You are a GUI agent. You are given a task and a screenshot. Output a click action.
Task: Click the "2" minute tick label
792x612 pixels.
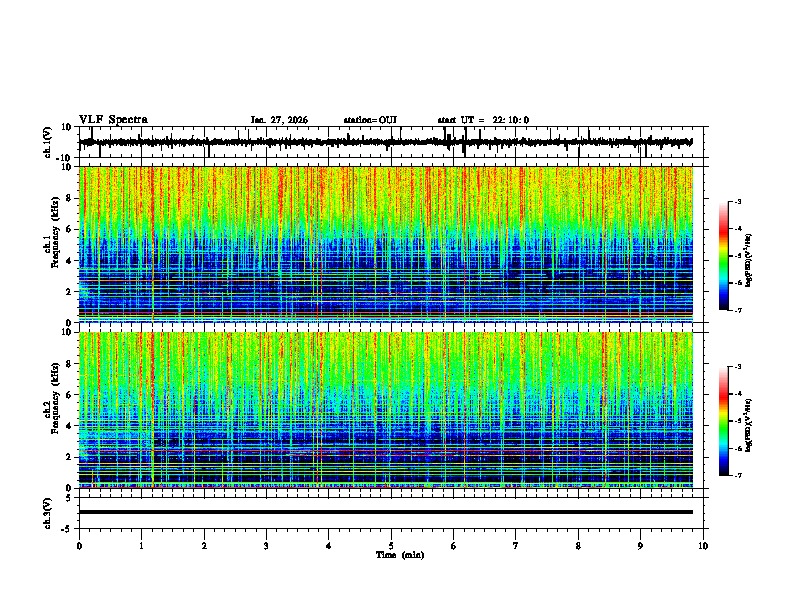(x=204, y=546)
